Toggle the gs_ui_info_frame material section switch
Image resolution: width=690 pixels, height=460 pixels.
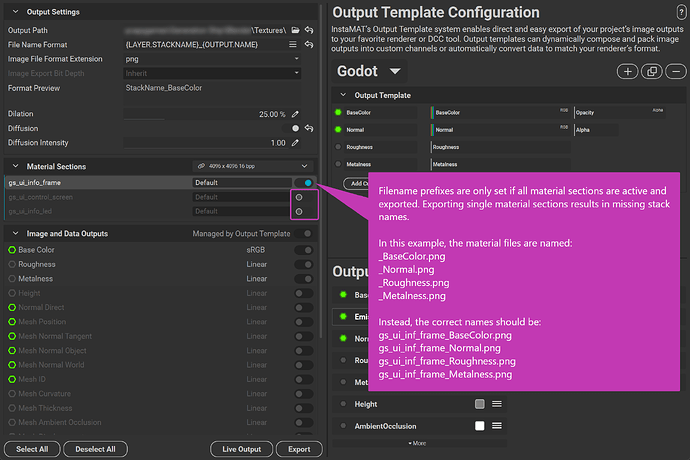click(x=304, y=182)
